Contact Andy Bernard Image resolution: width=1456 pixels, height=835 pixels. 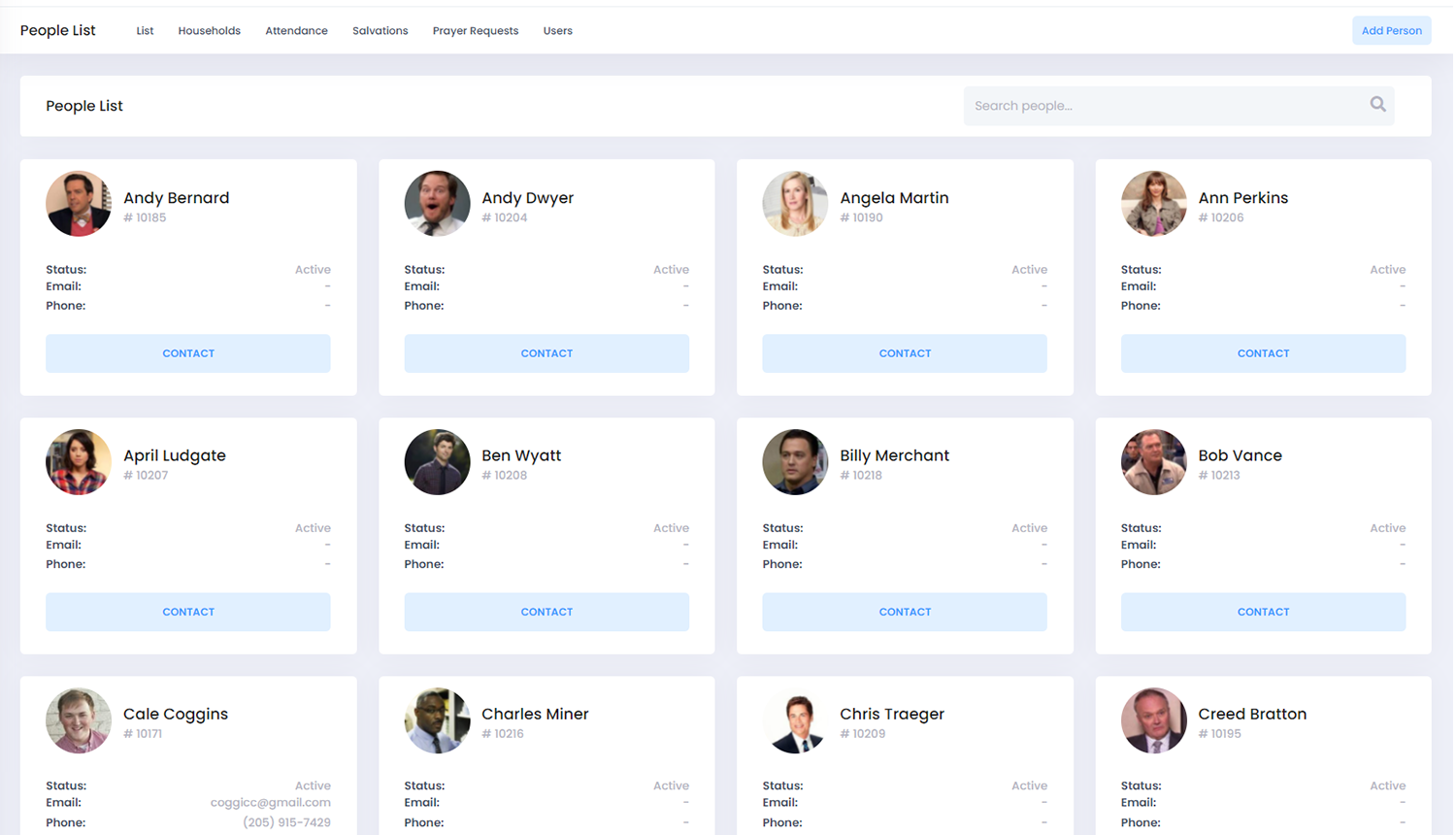tap(188, 353)
